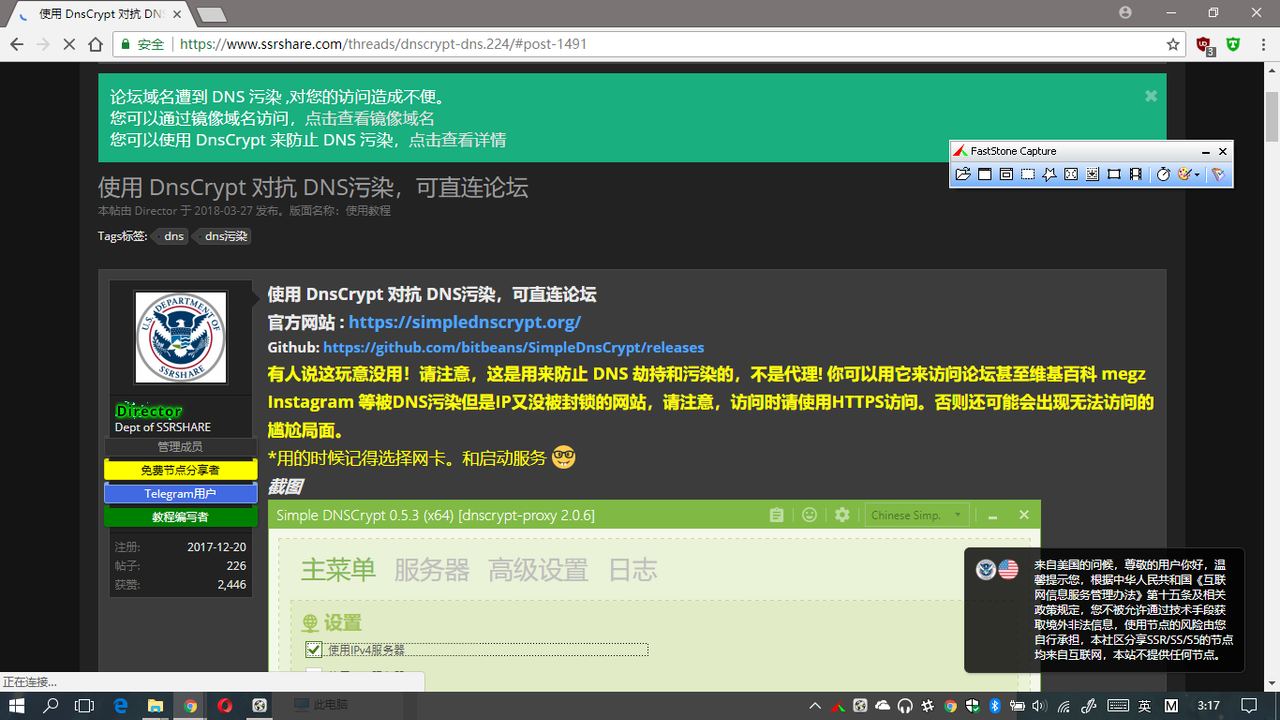Capture full screen in FastStone
The height and width of the screenshot is (720, 1280).
(1071, 174)
